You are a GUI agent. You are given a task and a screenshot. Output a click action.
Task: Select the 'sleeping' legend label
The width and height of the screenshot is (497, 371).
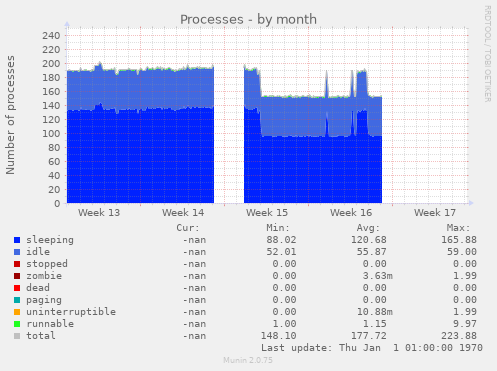pos(50,240)
